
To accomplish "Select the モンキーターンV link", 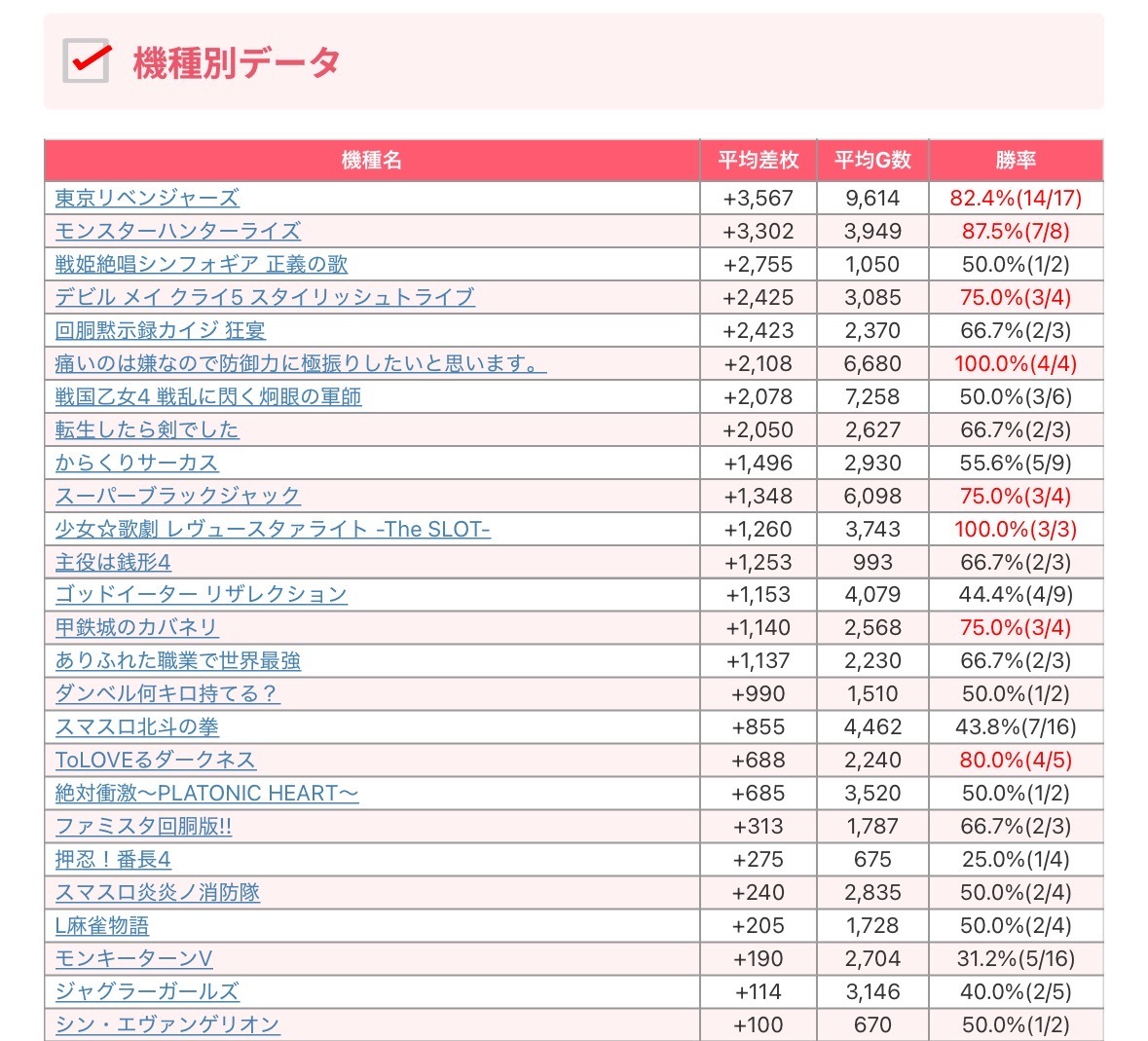I will [x=134, y=958].
